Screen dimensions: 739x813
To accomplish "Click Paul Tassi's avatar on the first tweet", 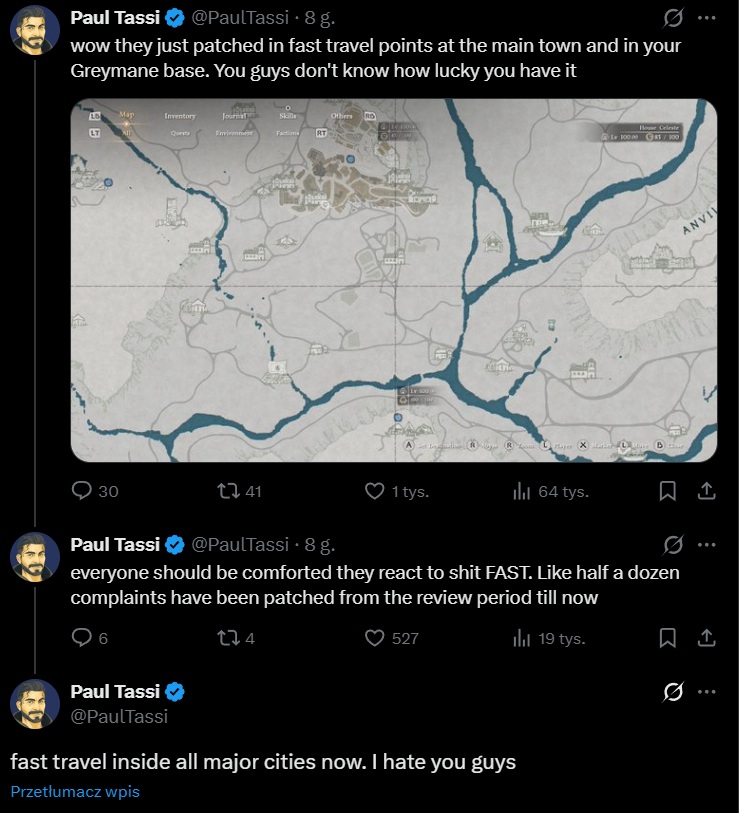I will [x=35, y=35].
